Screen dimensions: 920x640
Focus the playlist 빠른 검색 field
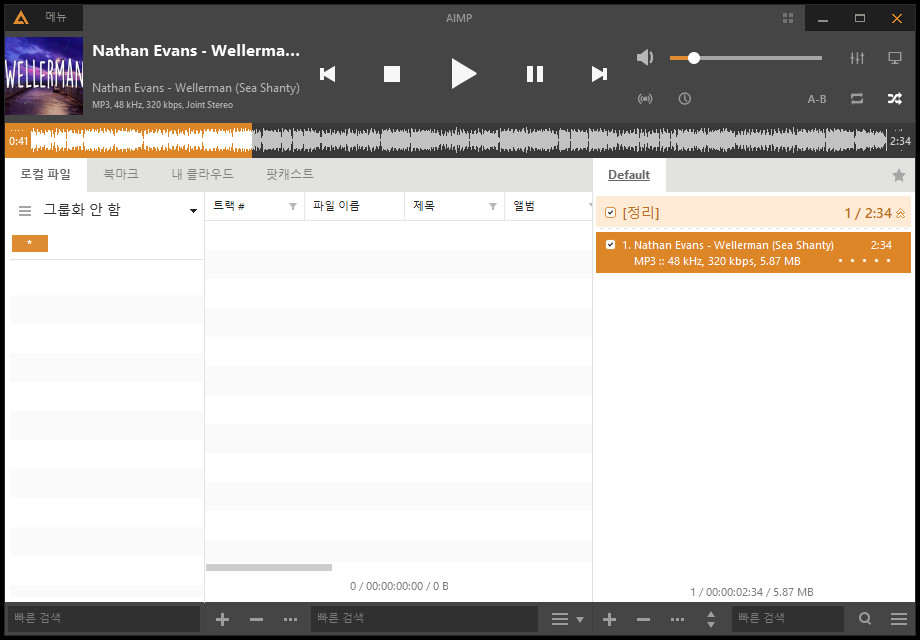[x=787, y=618]
